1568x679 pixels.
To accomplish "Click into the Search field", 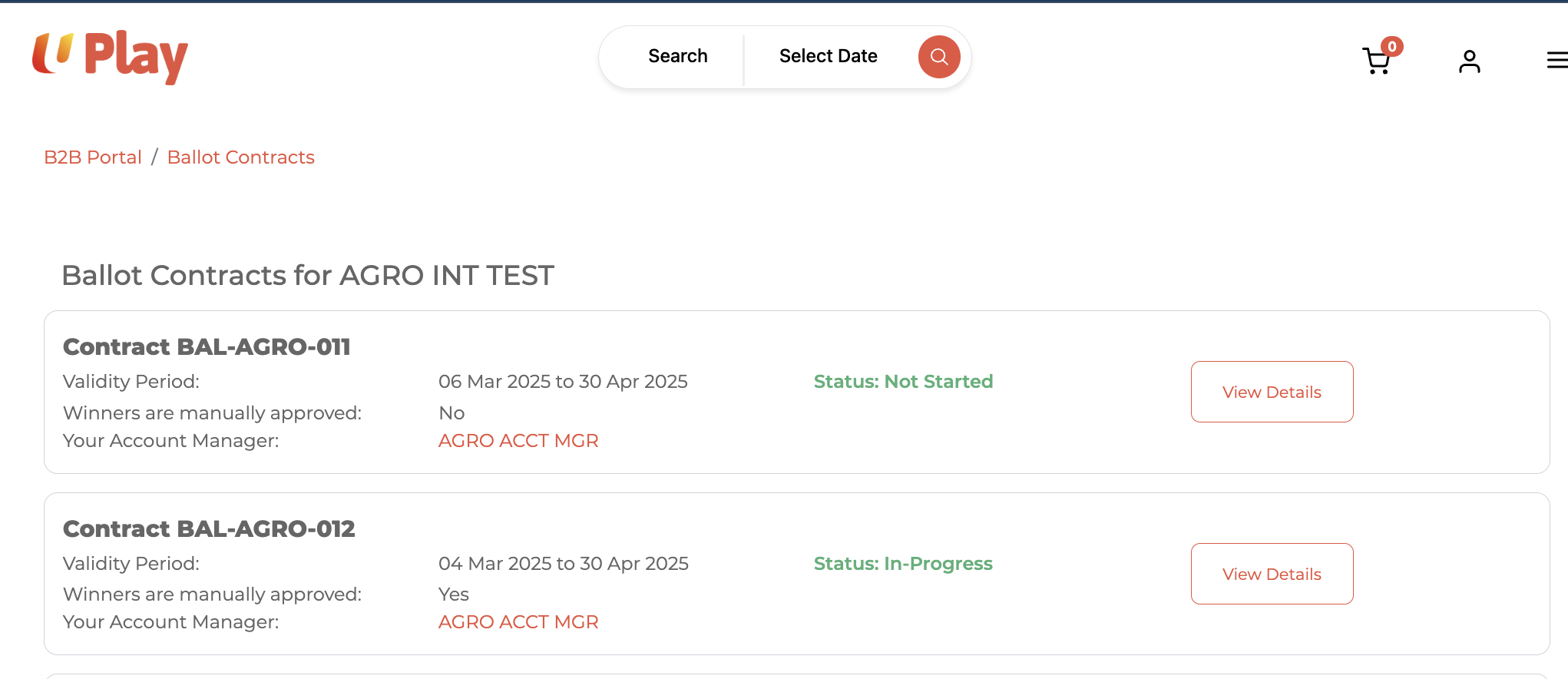I will point(677,57).
